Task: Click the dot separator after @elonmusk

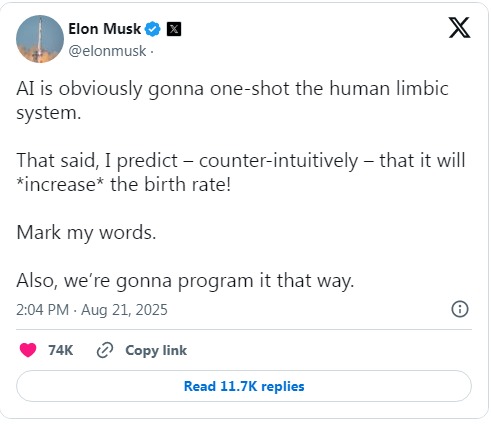Action: 152,52
